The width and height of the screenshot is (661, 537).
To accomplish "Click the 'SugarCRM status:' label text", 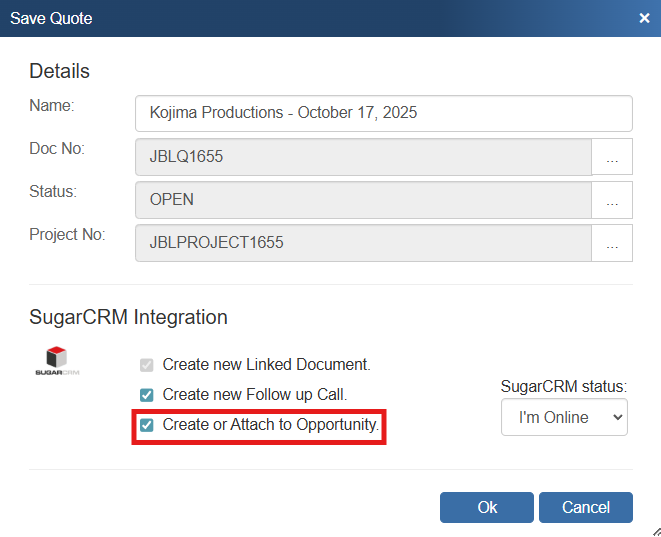I will 564,386.
